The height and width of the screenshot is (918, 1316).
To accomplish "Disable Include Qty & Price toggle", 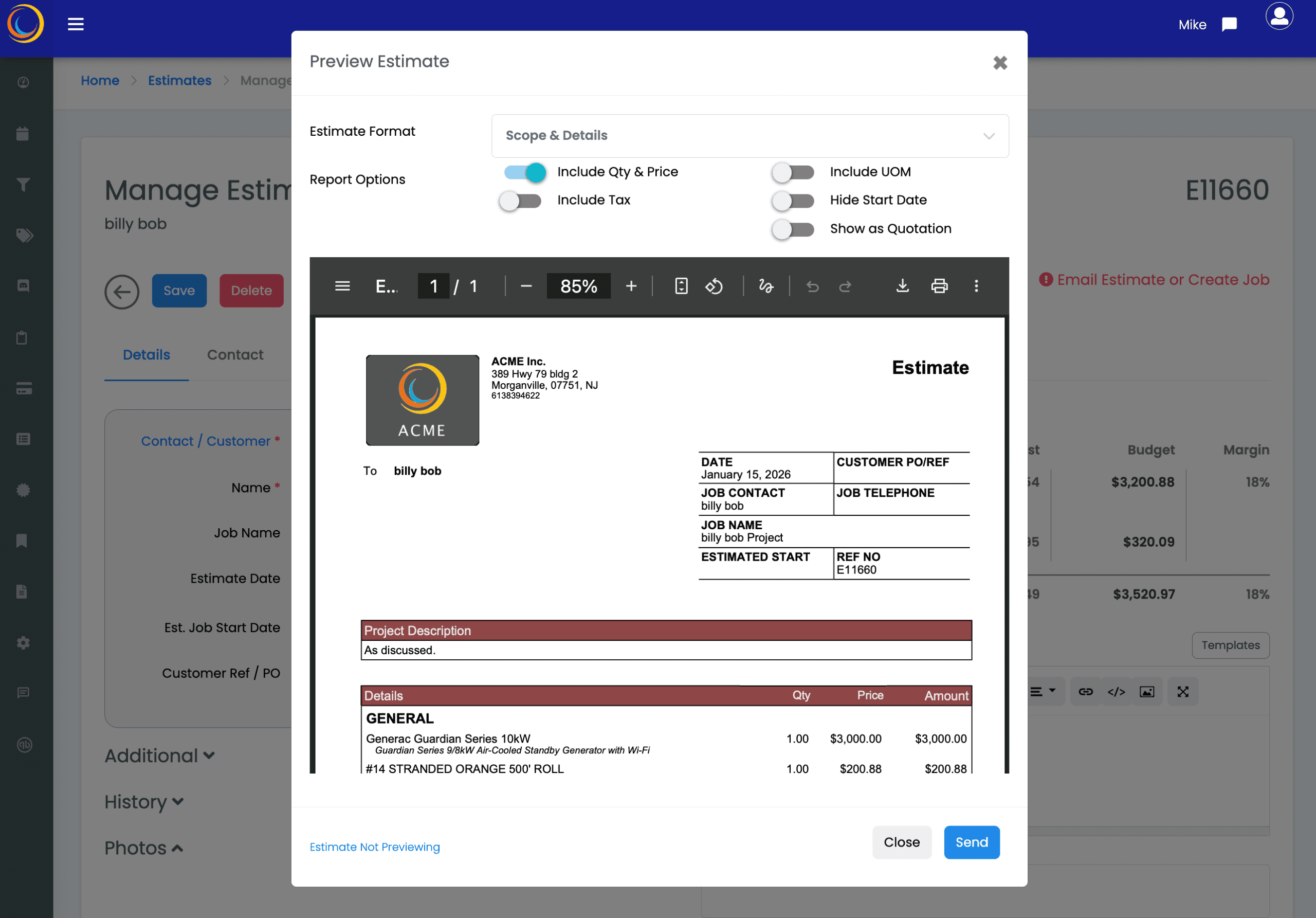I will click(x=524, y=172).
